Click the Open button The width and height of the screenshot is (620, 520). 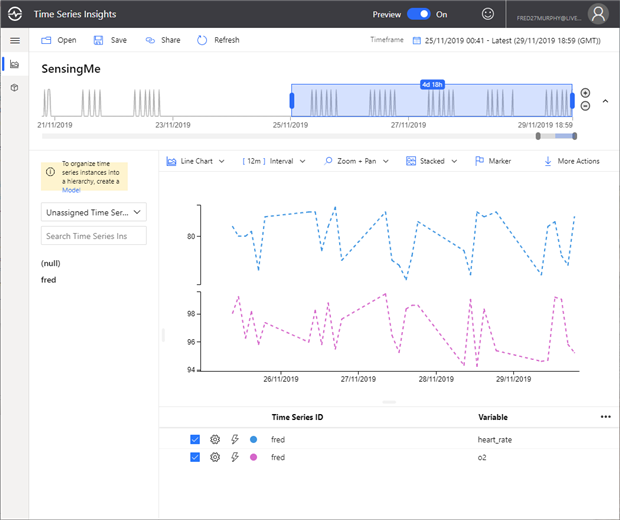pyautogui.click(x=59, y=40)
